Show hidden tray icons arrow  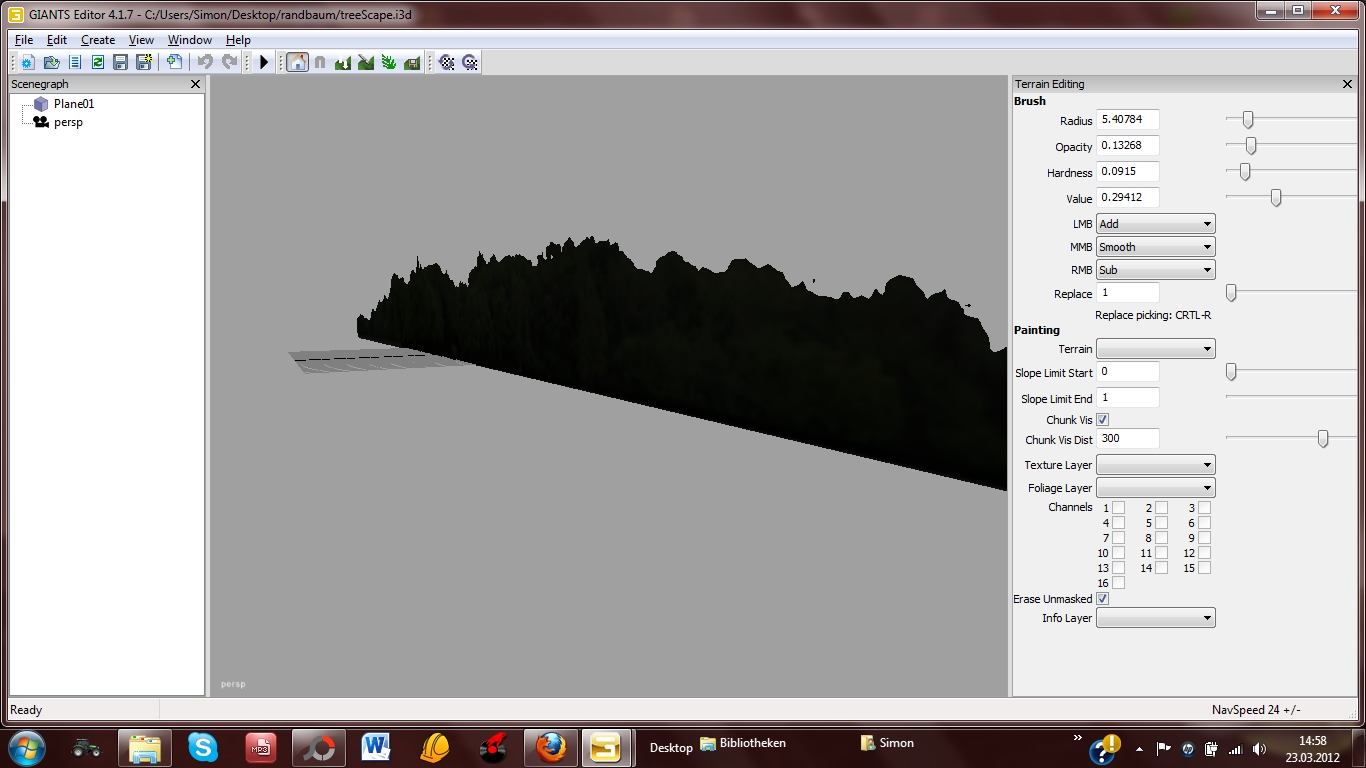[x=1139, y=749]
